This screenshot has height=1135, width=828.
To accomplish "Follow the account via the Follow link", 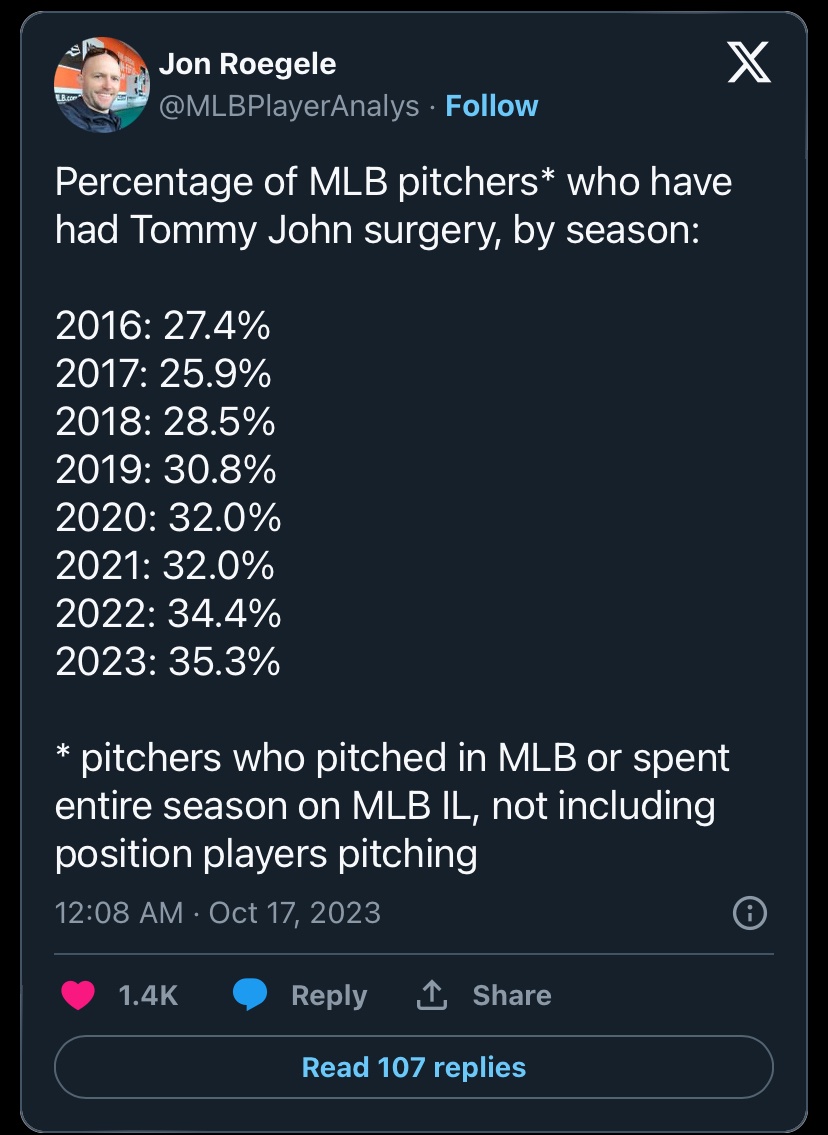I will coord(492,106).
